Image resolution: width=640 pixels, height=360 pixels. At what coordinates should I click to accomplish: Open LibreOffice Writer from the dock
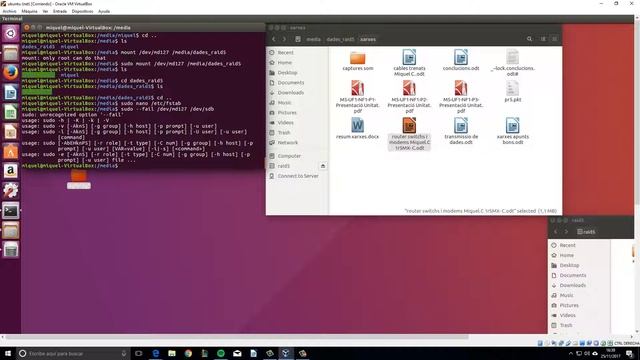pos(11,93)
